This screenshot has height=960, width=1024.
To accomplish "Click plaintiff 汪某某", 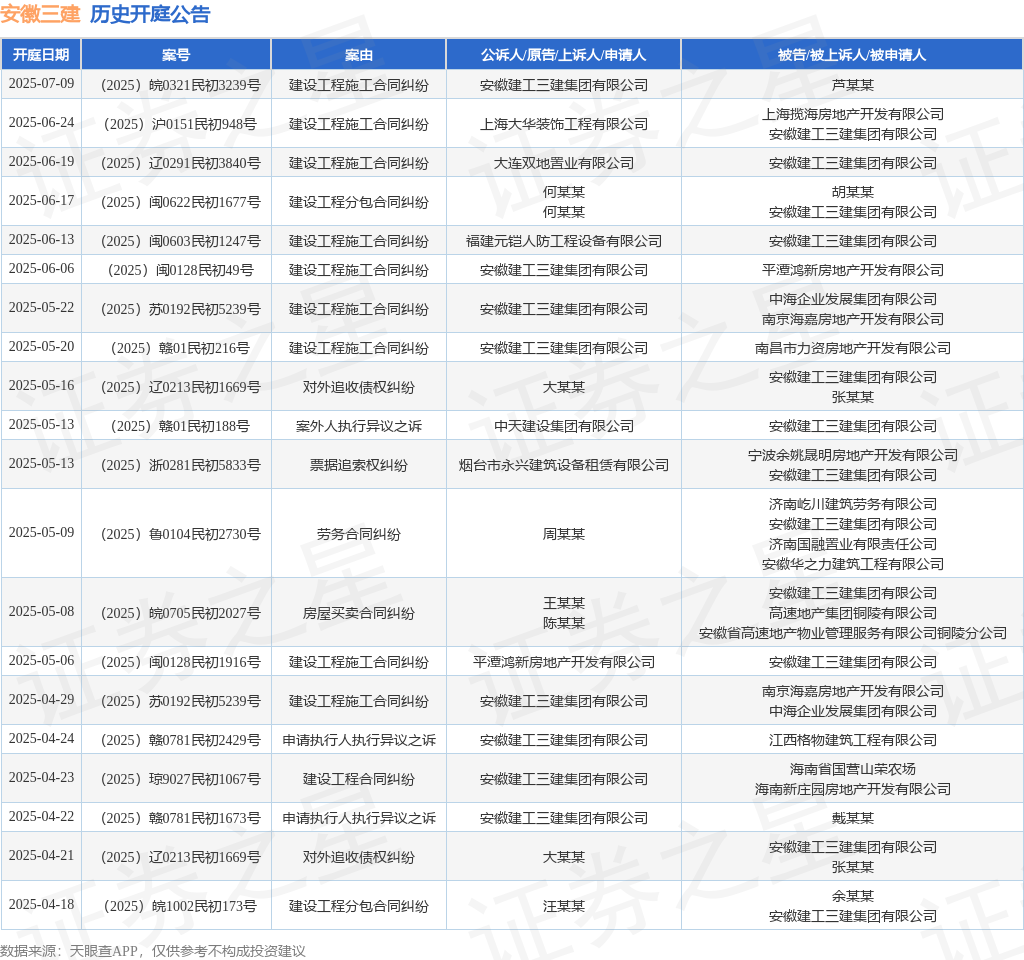I will (564, 906).
